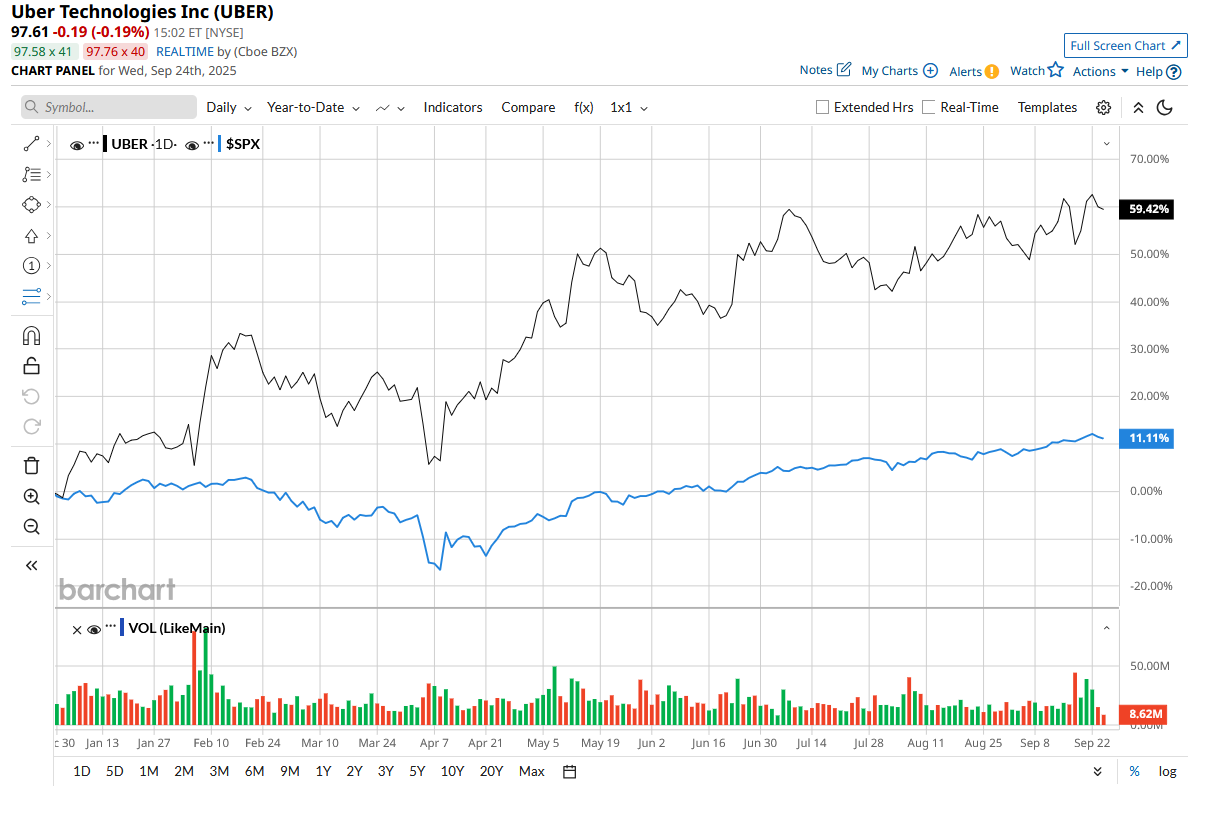This screenshot has height=835, width=1205.
Task: Open the My Charts link
Action: (899, 71)
